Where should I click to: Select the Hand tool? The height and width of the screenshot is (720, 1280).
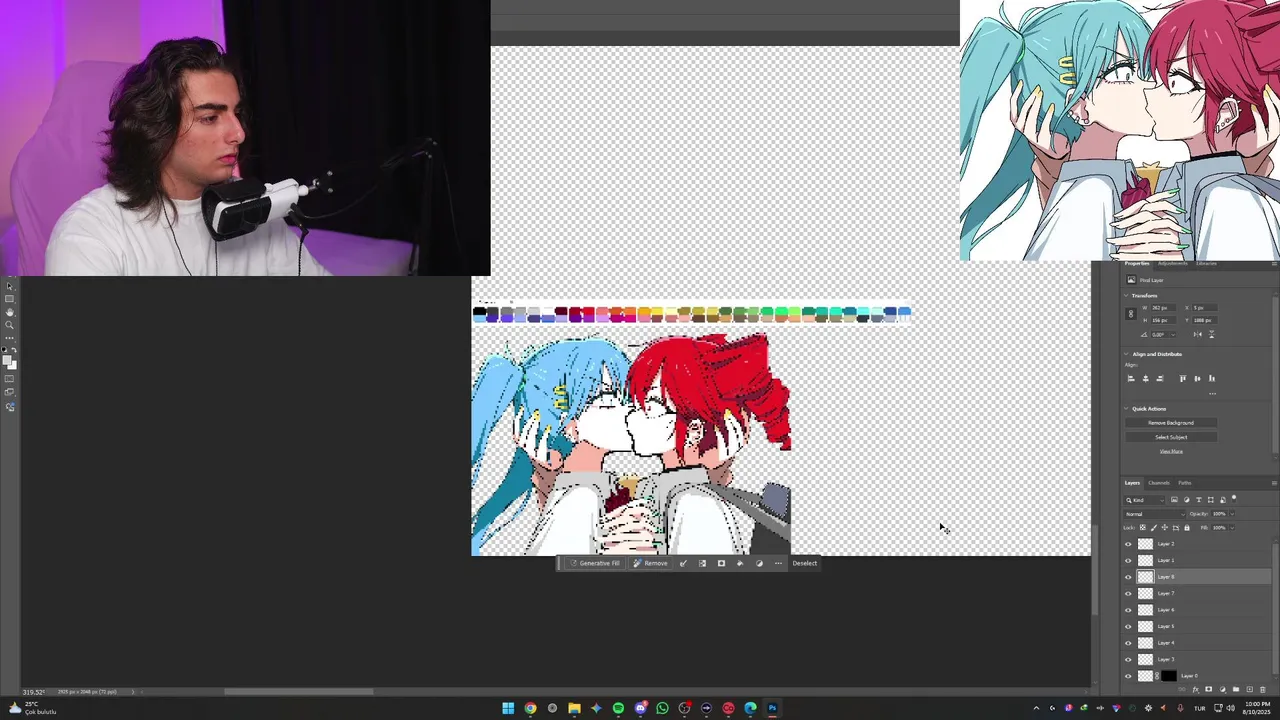pos(9,312)
